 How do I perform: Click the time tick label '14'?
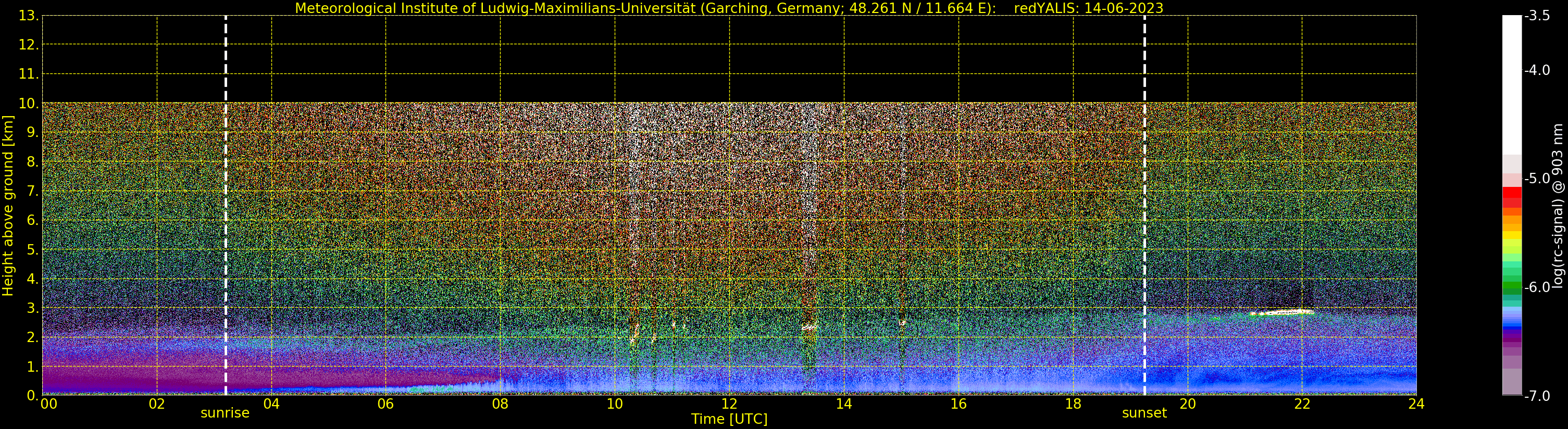coord(844,404)
